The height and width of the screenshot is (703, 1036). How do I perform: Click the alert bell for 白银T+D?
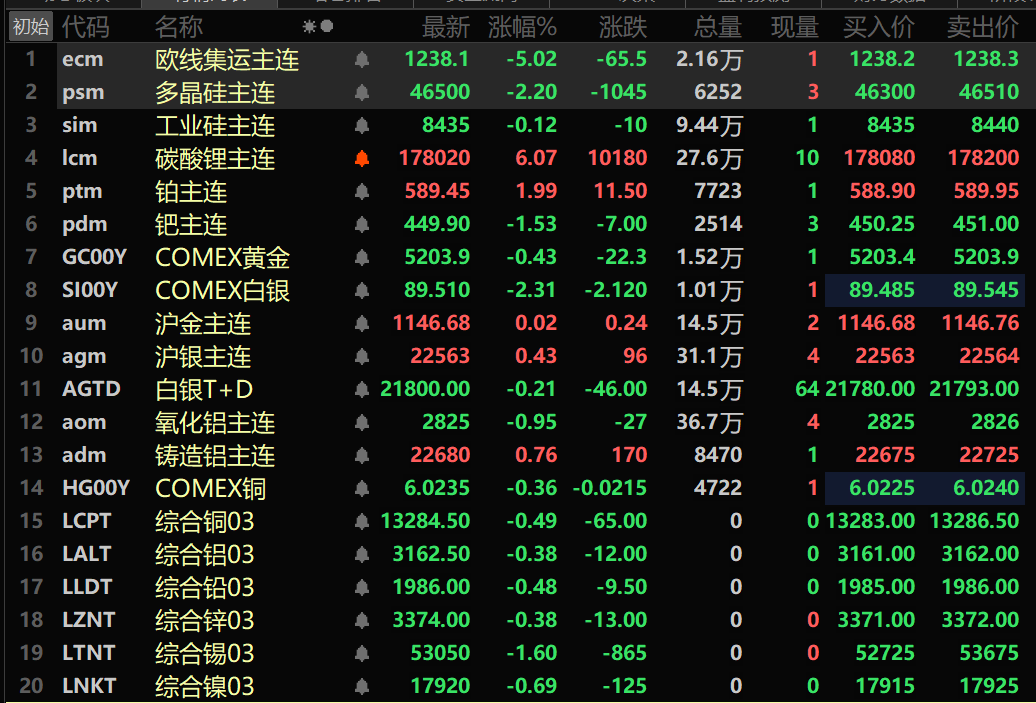pyautogui.click(x=361, y=389)
